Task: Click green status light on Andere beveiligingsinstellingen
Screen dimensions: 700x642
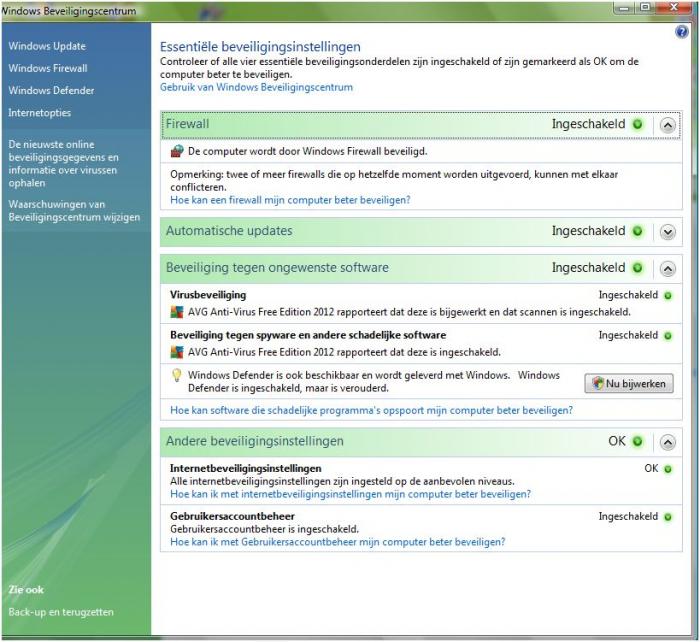Action: [x=638, y=441]
